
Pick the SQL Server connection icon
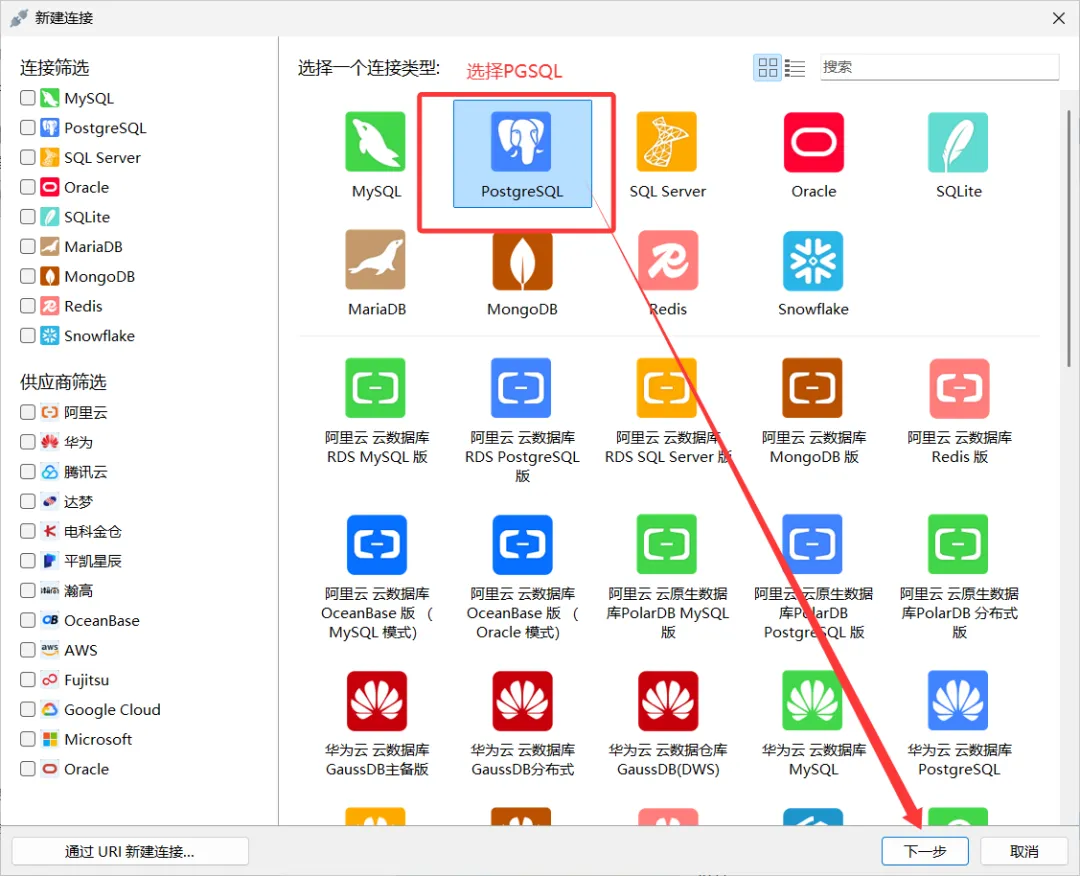click(x=667, y=141)
